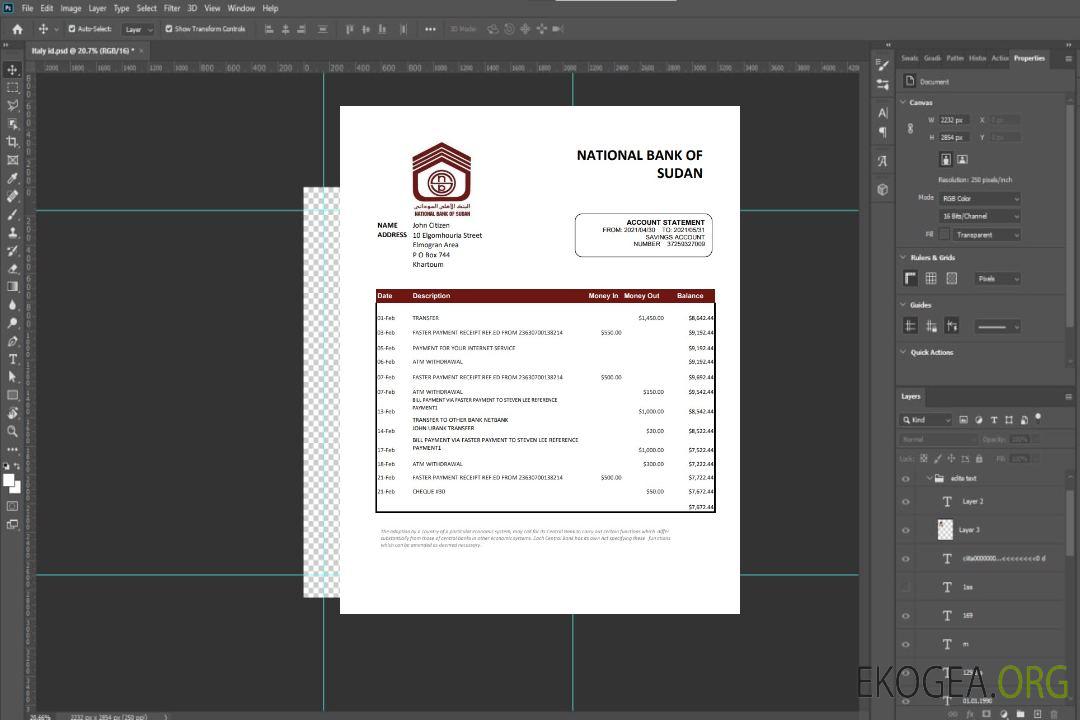Toggle grid icon in Rulers & Grids
1080x720 pixels.
(x=931, y=278)
